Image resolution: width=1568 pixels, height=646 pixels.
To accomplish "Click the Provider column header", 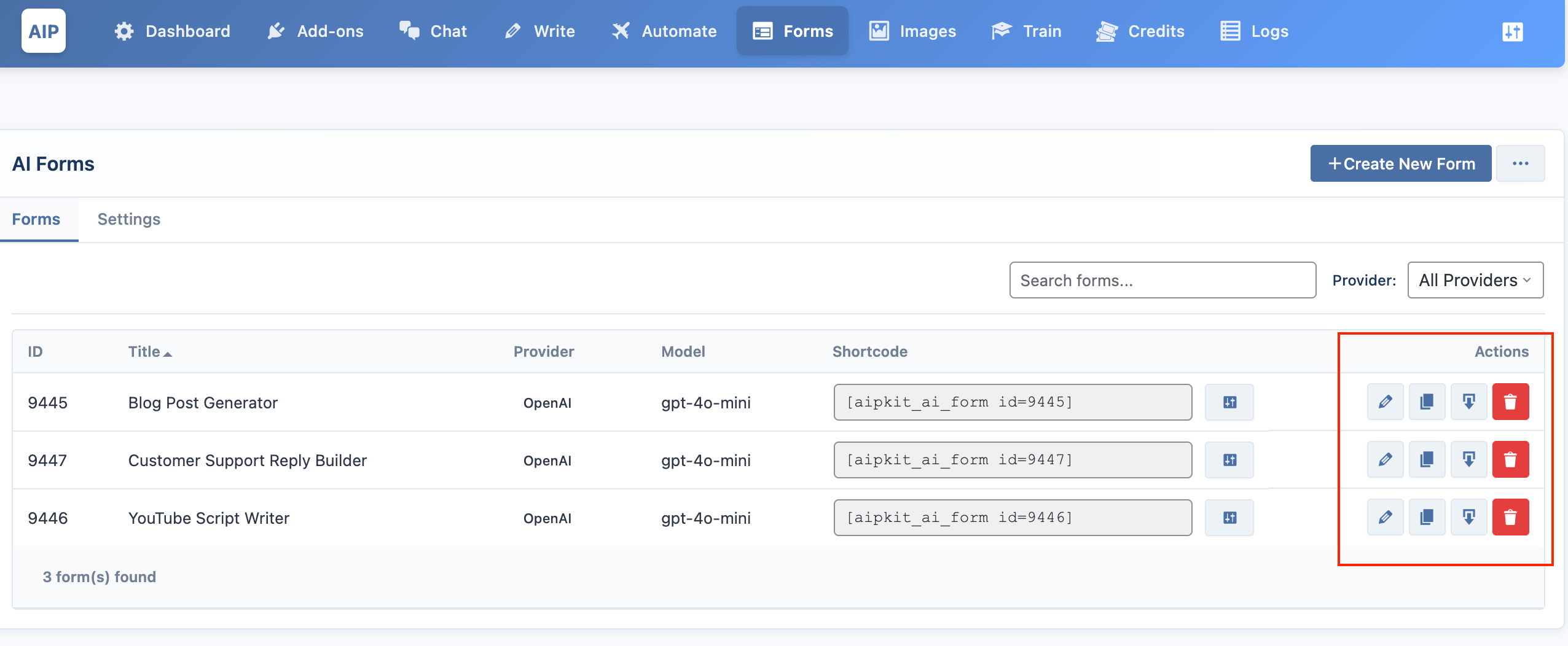I will click(x=544, y=352).
